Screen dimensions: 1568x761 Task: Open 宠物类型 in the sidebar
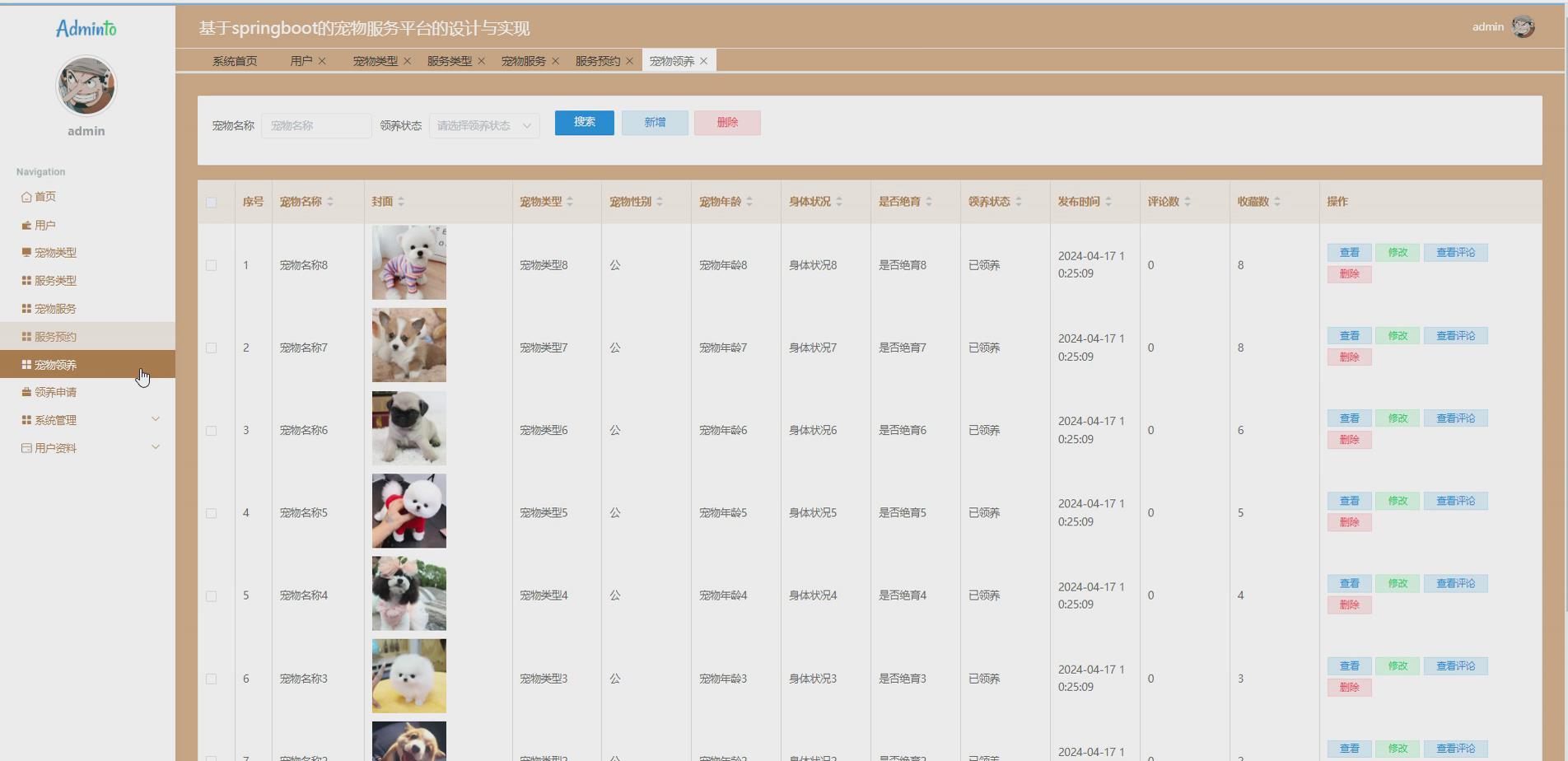click(87, 253)
